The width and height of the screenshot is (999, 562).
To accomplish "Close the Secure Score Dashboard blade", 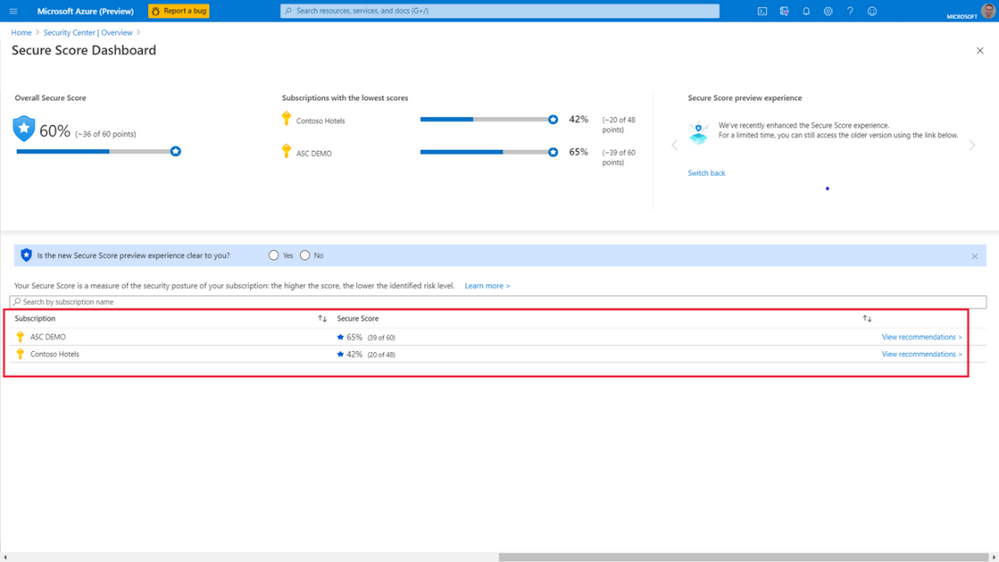I will click(x=980, y=50).
